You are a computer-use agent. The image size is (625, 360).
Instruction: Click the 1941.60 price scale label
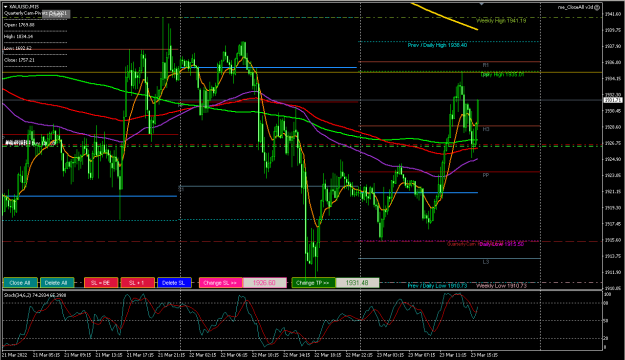pos(613,14)
